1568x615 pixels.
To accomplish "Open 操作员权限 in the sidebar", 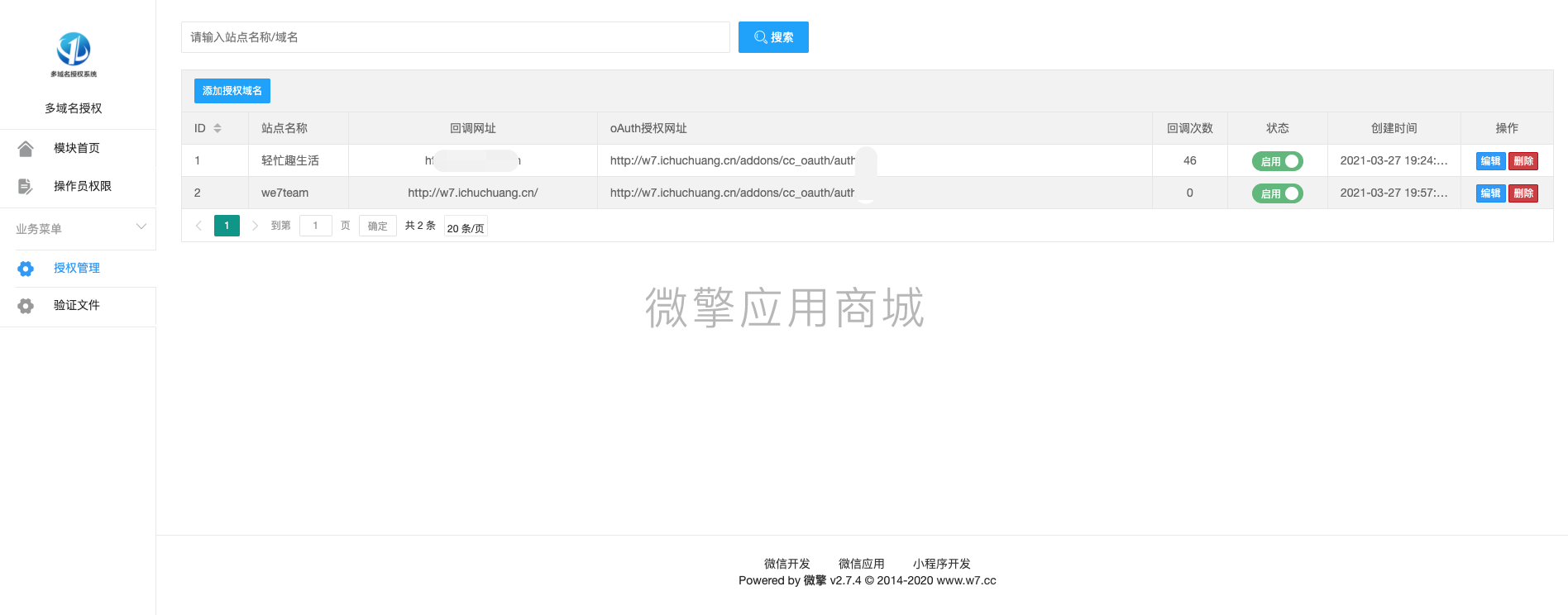I will point(82,186).
